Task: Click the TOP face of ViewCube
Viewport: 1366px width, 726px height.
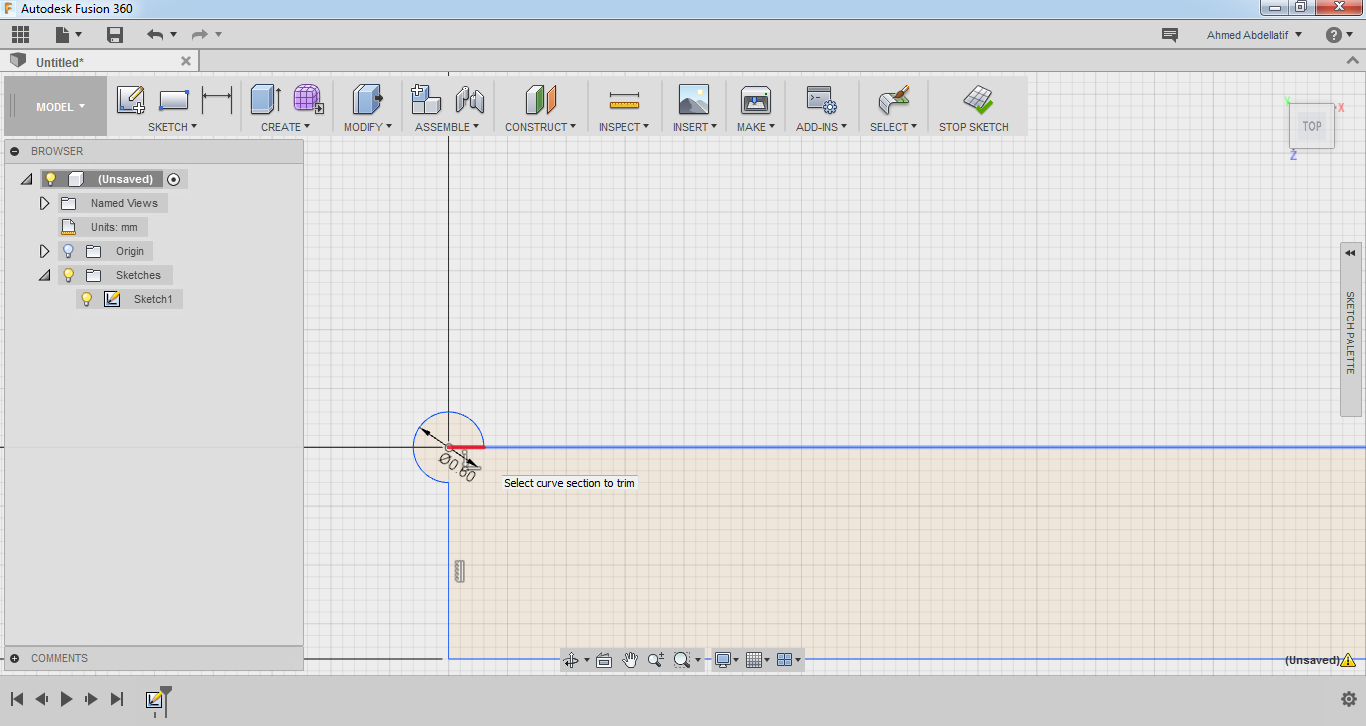Action: click(1312, 126)
